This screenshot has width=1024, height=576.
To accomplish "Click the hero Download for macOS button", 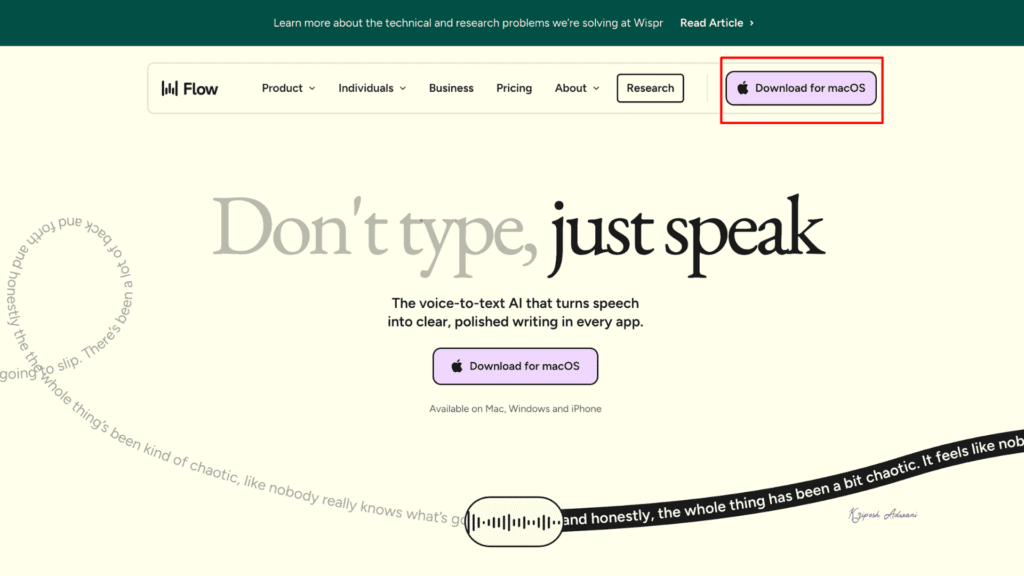I will pos(515,366).
